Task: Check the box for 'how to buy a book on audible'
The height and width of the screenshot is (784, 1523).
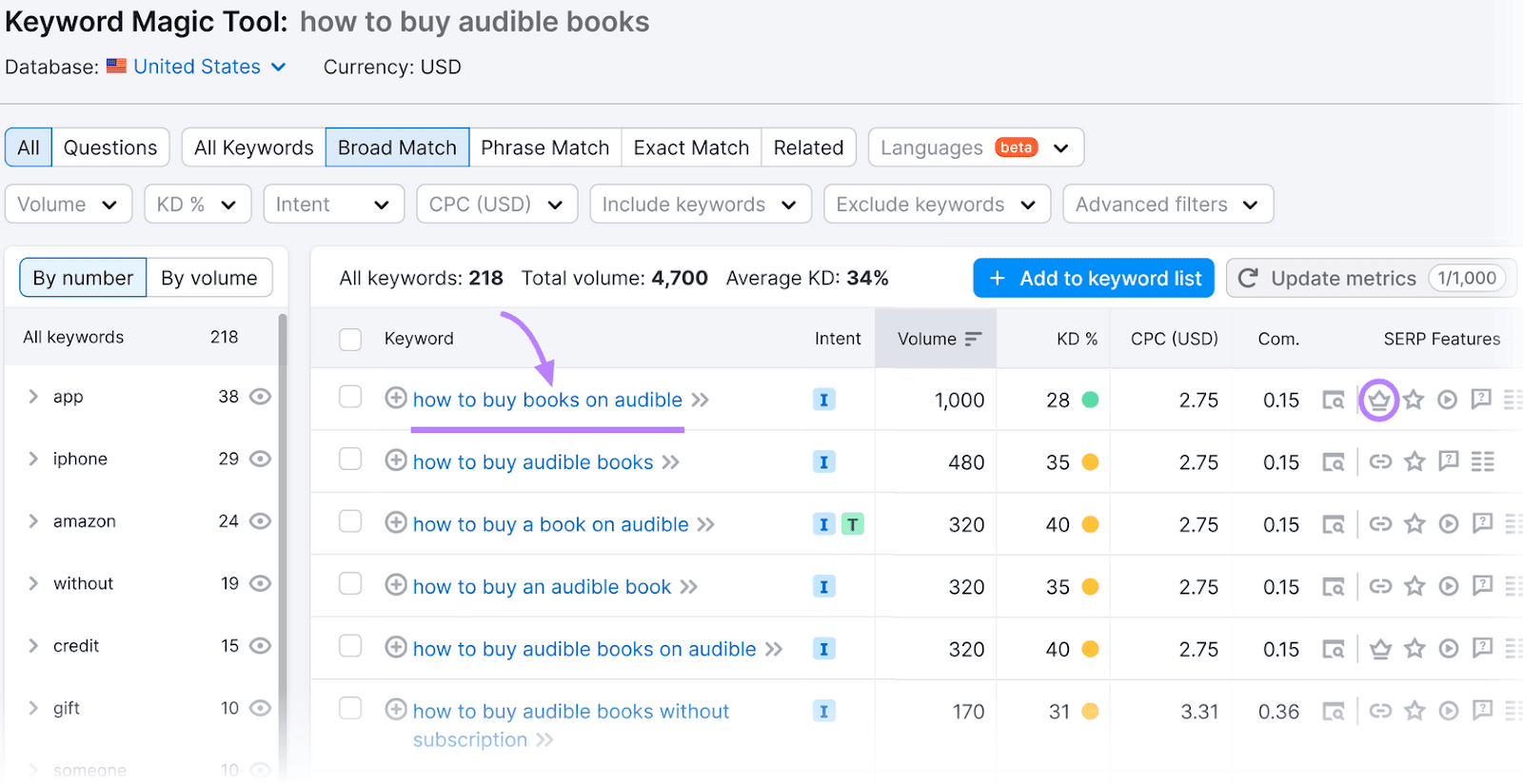Action: click(x=350, y=521)
